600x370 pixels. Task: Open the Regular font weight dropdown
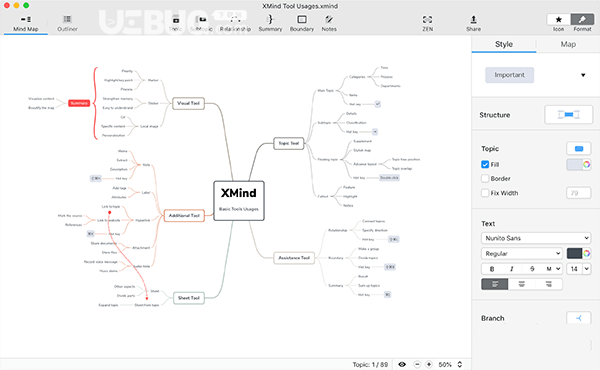[x=522, y=253]
